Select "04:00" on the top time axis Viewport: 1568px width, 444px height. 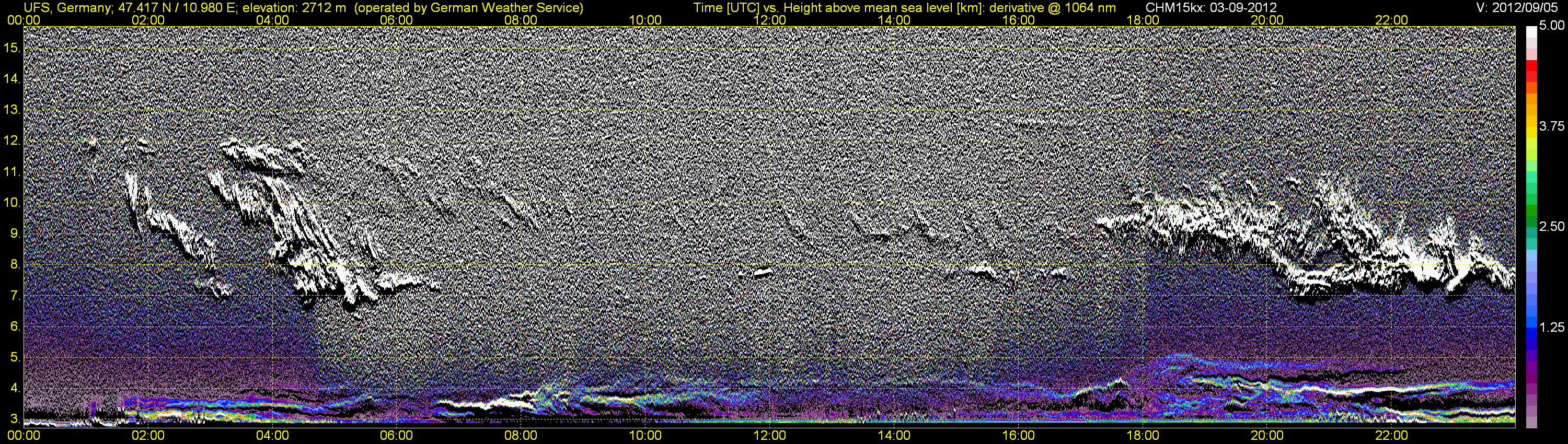(272, 20)
